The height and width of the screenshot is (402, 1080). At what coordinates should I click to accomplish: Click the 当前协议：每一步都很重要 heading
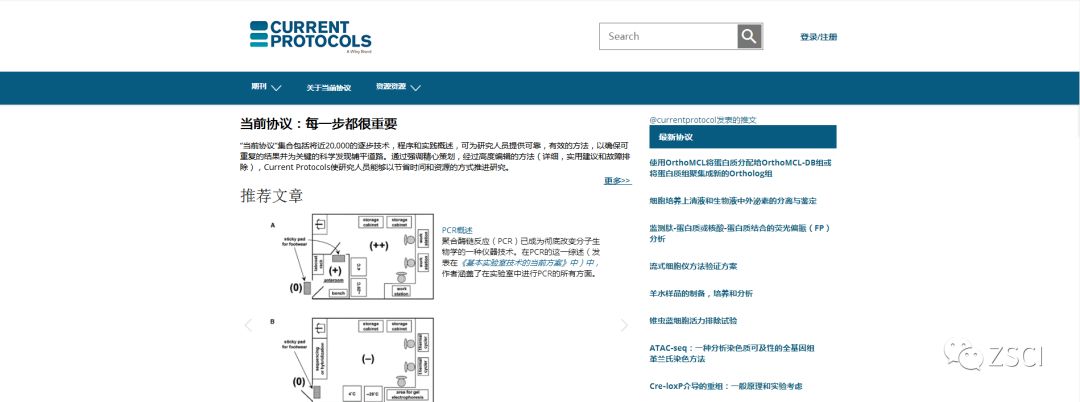pos(318,125)
